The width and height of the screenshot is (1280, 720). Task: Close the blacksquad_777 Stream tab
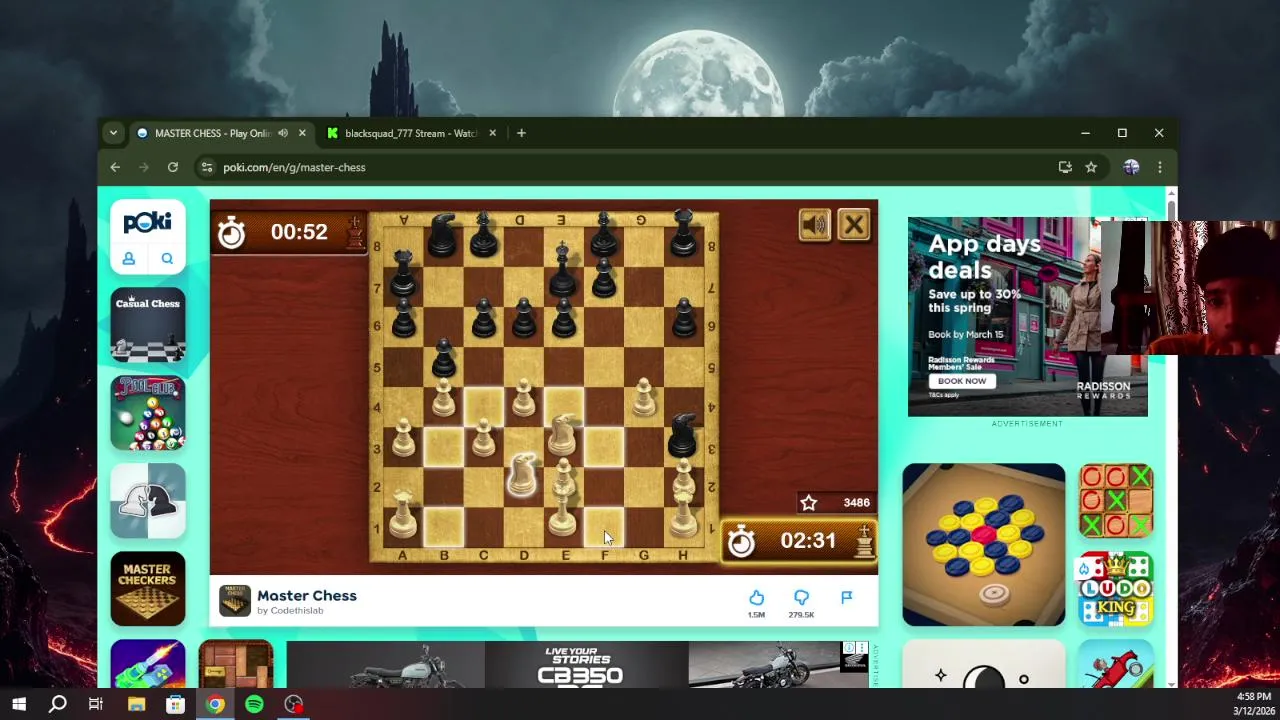coord(492,133)
